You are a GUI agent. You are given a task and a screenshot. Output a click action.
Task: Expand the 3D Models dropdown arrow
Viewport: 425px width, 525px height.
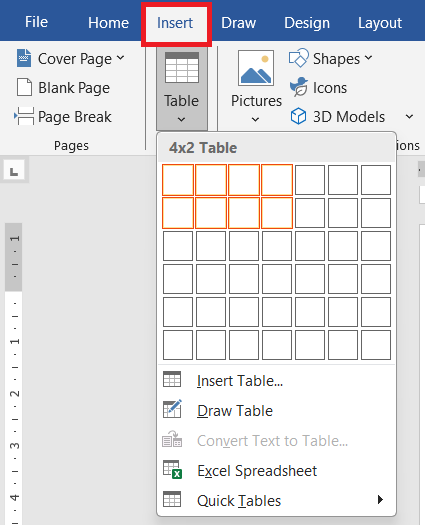pos(409,117)
